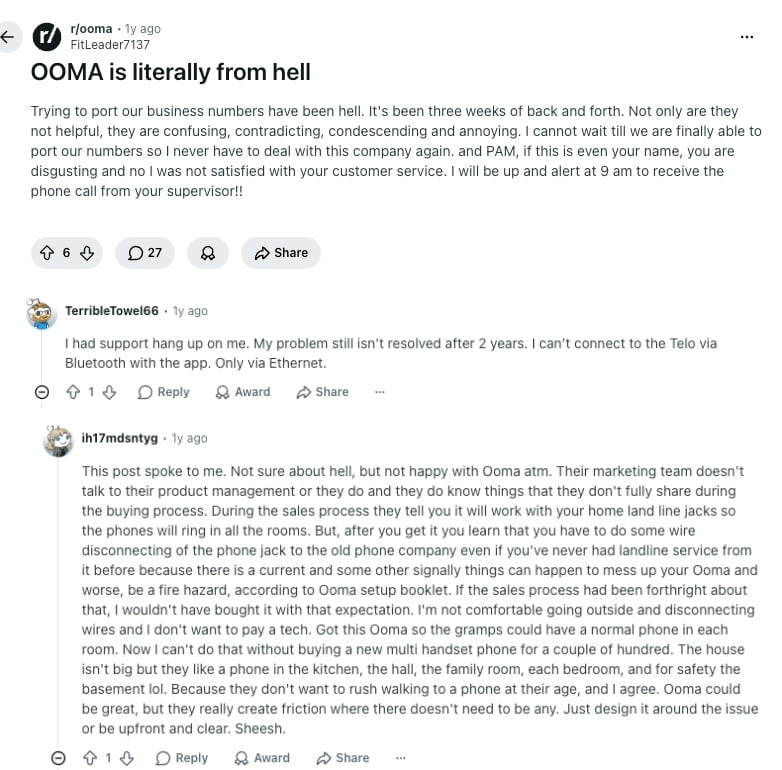Collapse ih17mdsntyg's comment
782x770 pixels.
pyautogui.click(x=58, y=758)
